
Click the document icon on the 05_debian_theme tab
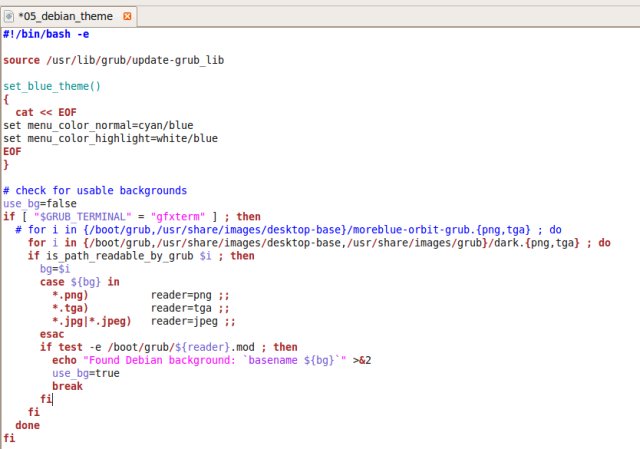pos(10,18)
